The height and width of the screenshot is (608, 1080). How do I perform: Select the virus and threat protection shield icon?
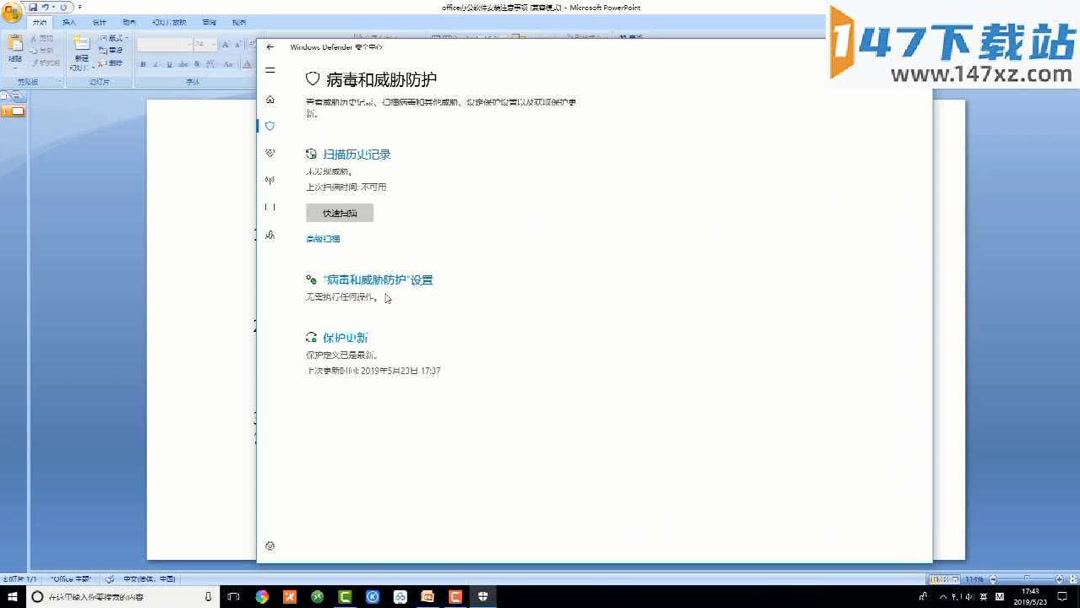point(269,126)
